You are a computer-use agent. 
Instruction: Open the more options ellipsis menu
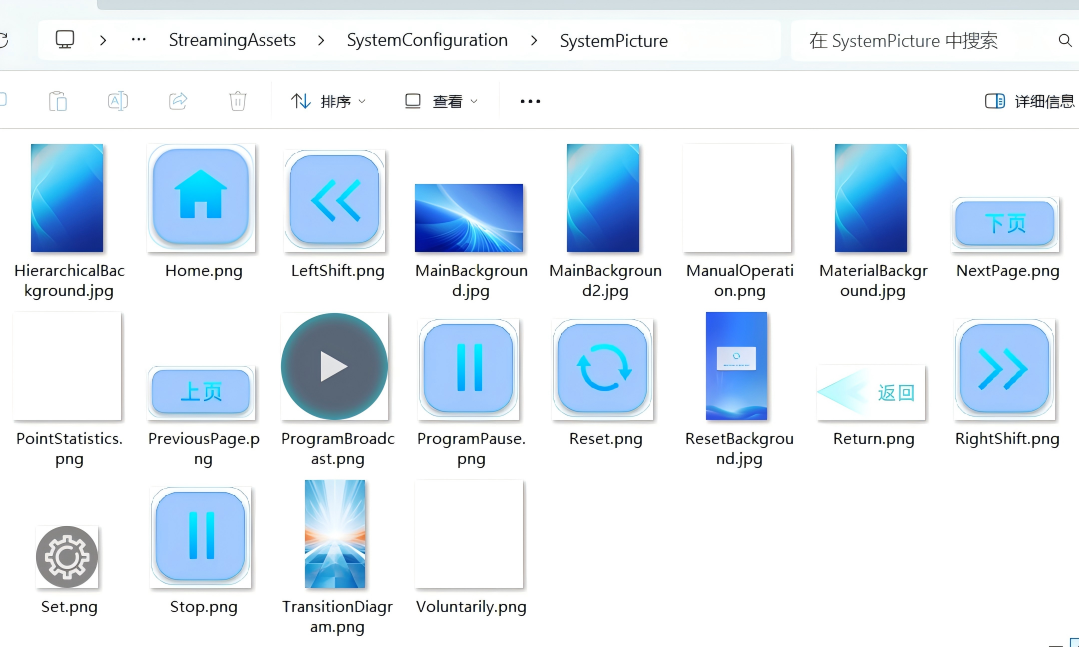click(x=530, y=101)
